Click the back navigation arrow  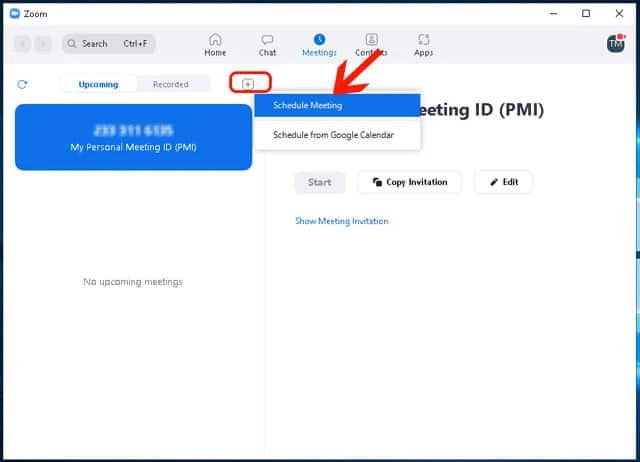[x=23, y=43]
